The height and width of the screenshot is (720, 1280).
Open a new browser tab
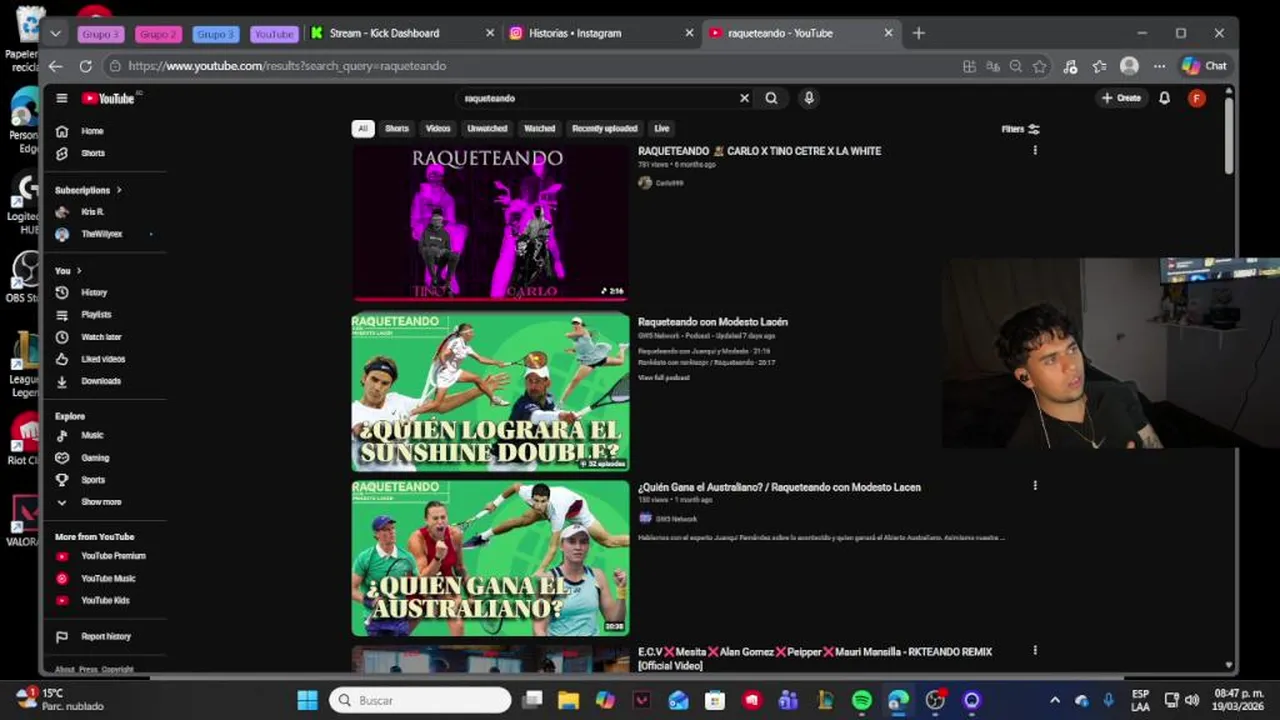point(918,33)
